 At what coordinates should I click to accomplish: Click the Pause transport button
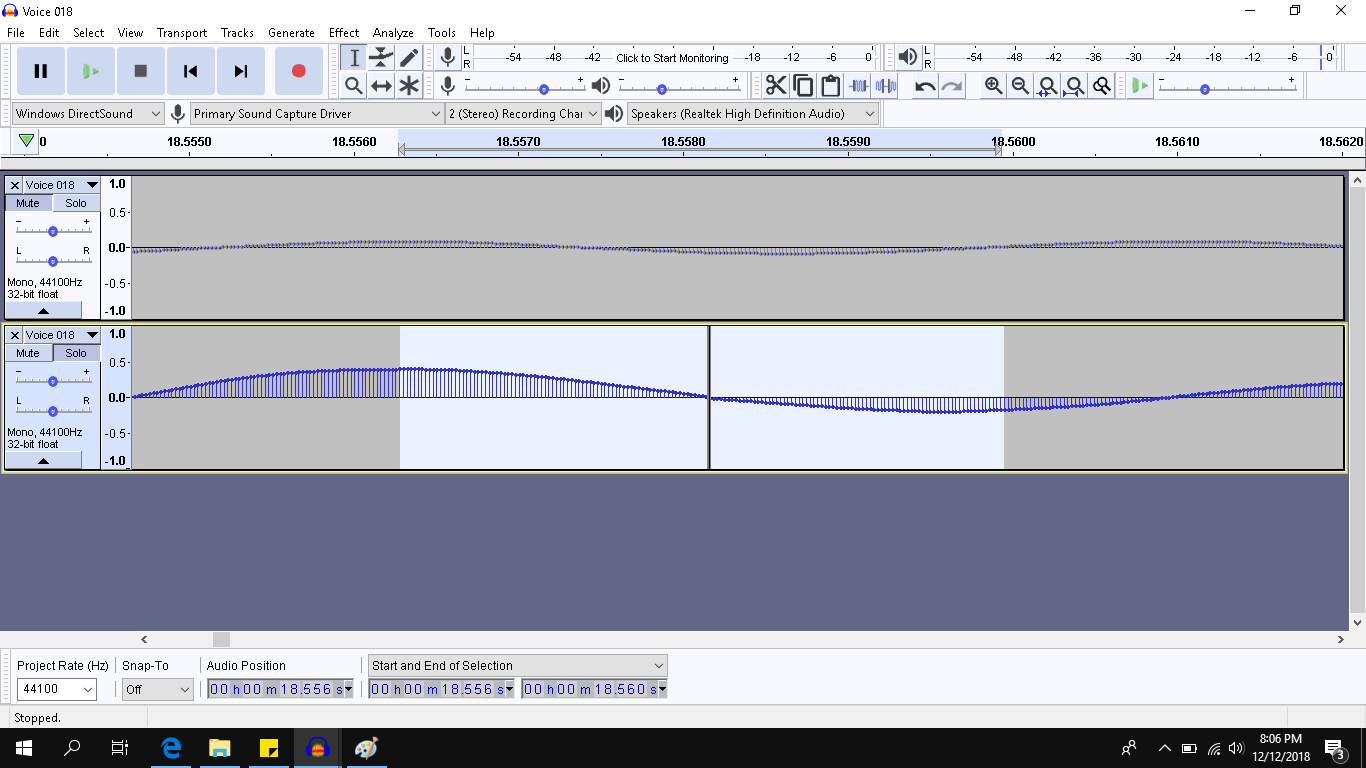coord(41,71)
